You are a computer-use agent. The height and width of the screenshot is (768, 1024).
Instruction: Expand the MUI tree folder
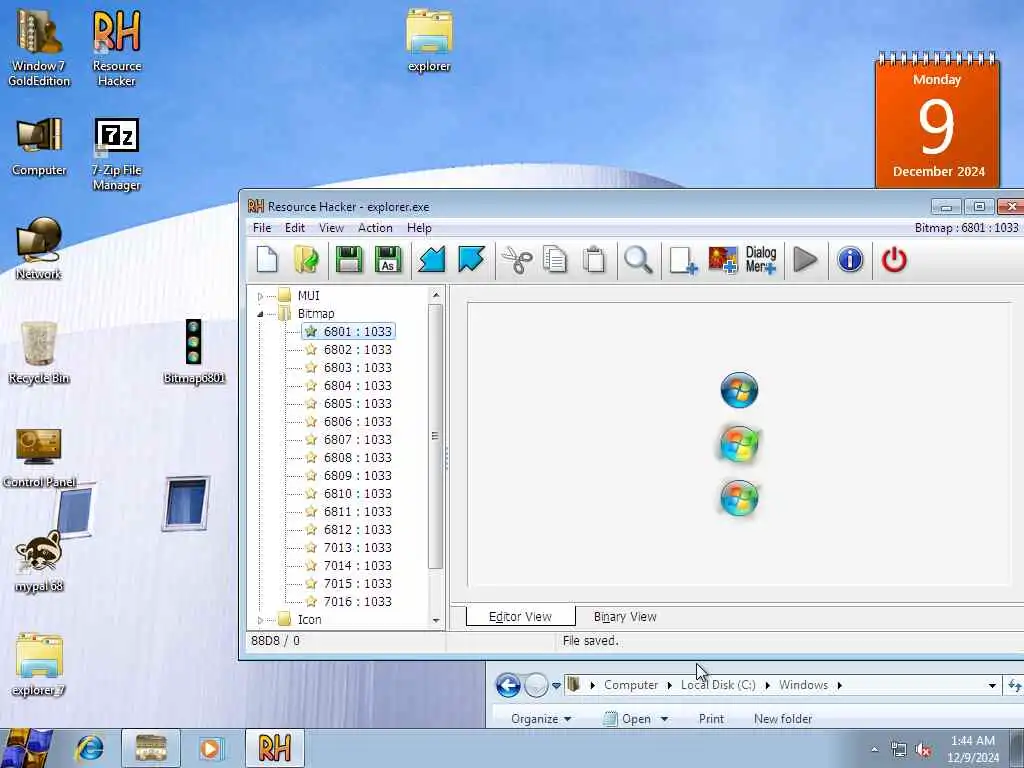(x=260, y=296)
